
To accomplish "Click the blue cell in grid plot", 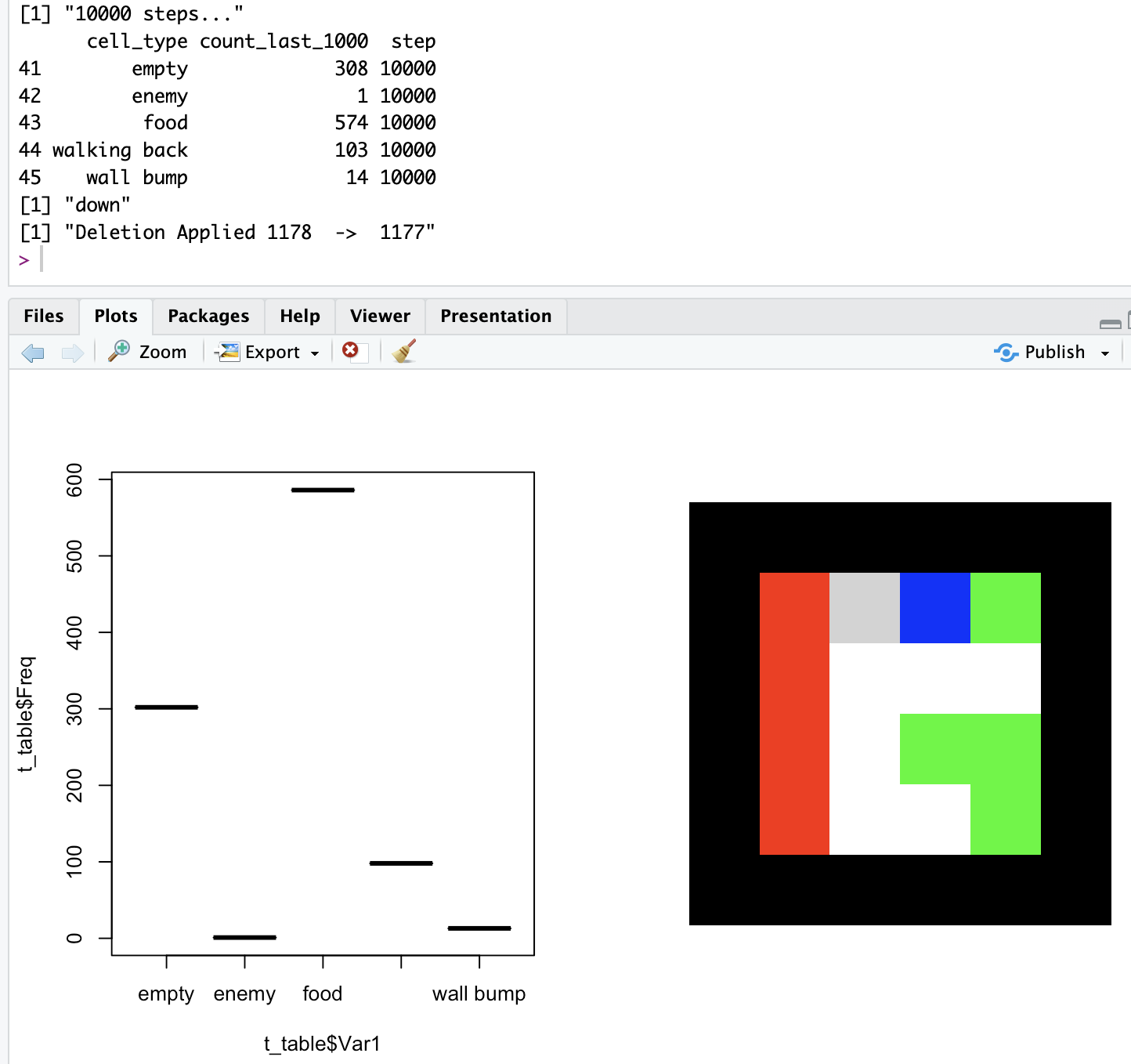I will pyautogui.click(x=934, y=608).
